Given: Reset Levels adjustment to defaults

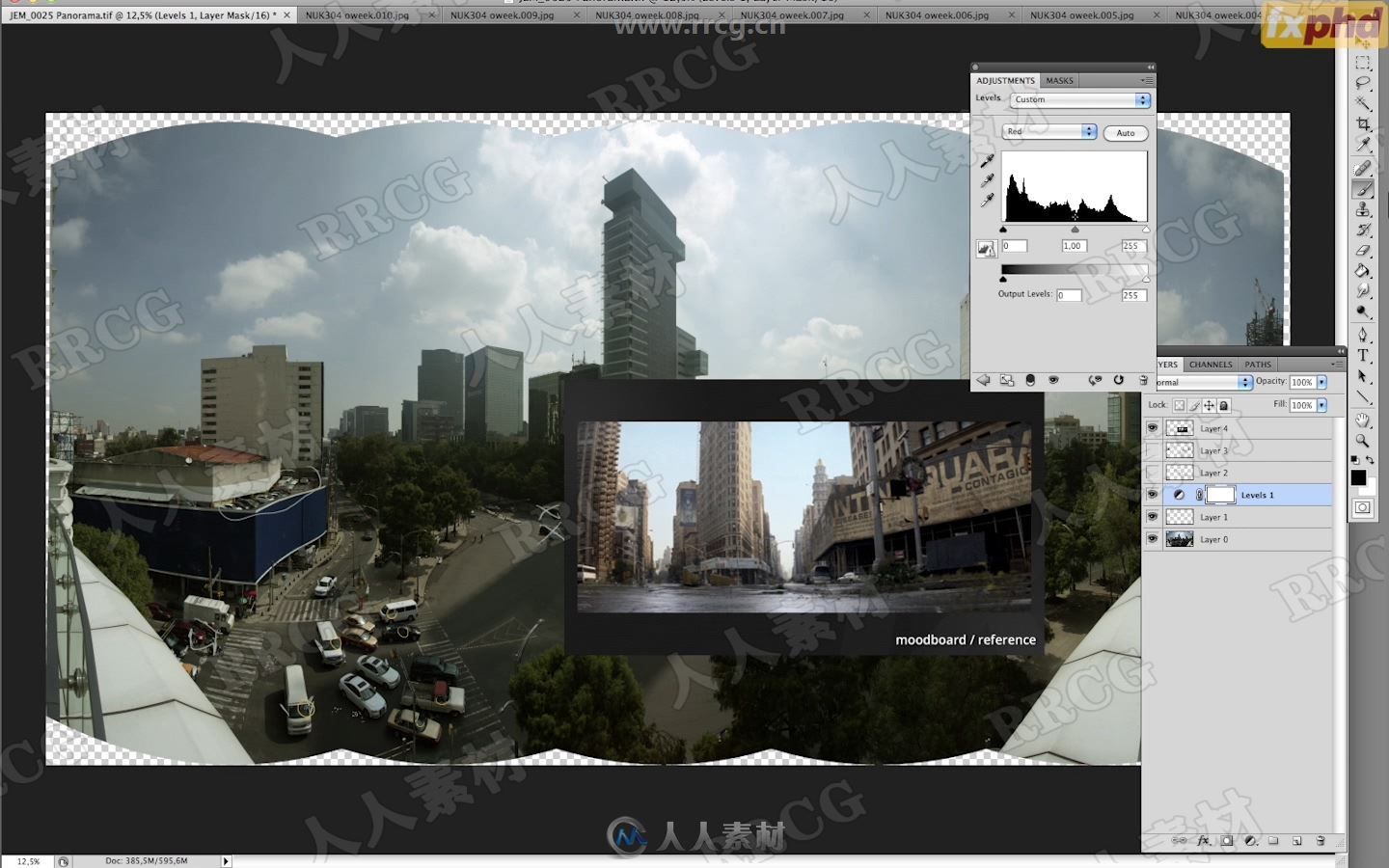Looking at the screenshot, I should [x=1118, y=380].
